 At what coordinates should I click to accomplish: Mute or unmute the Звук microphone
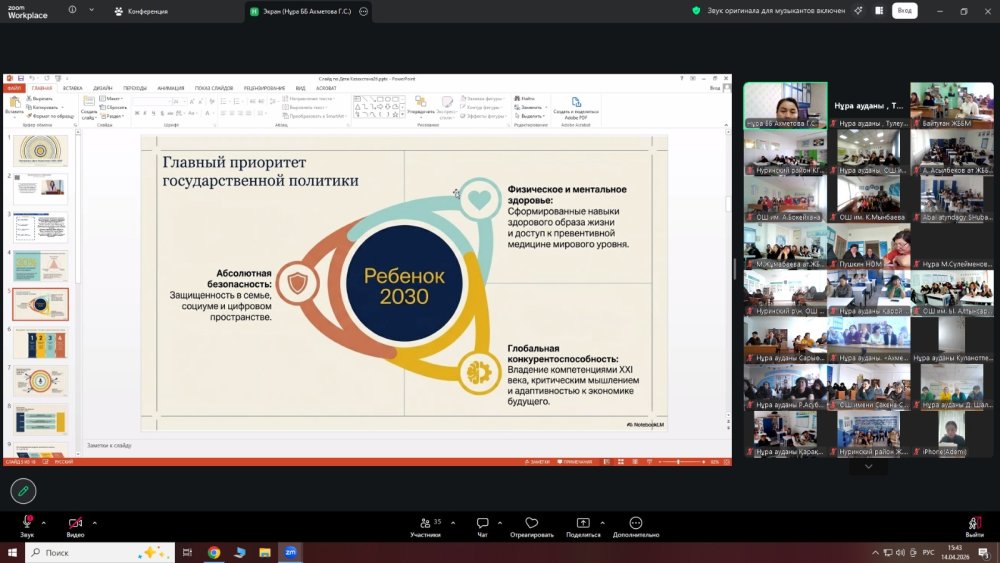(27, 526)
